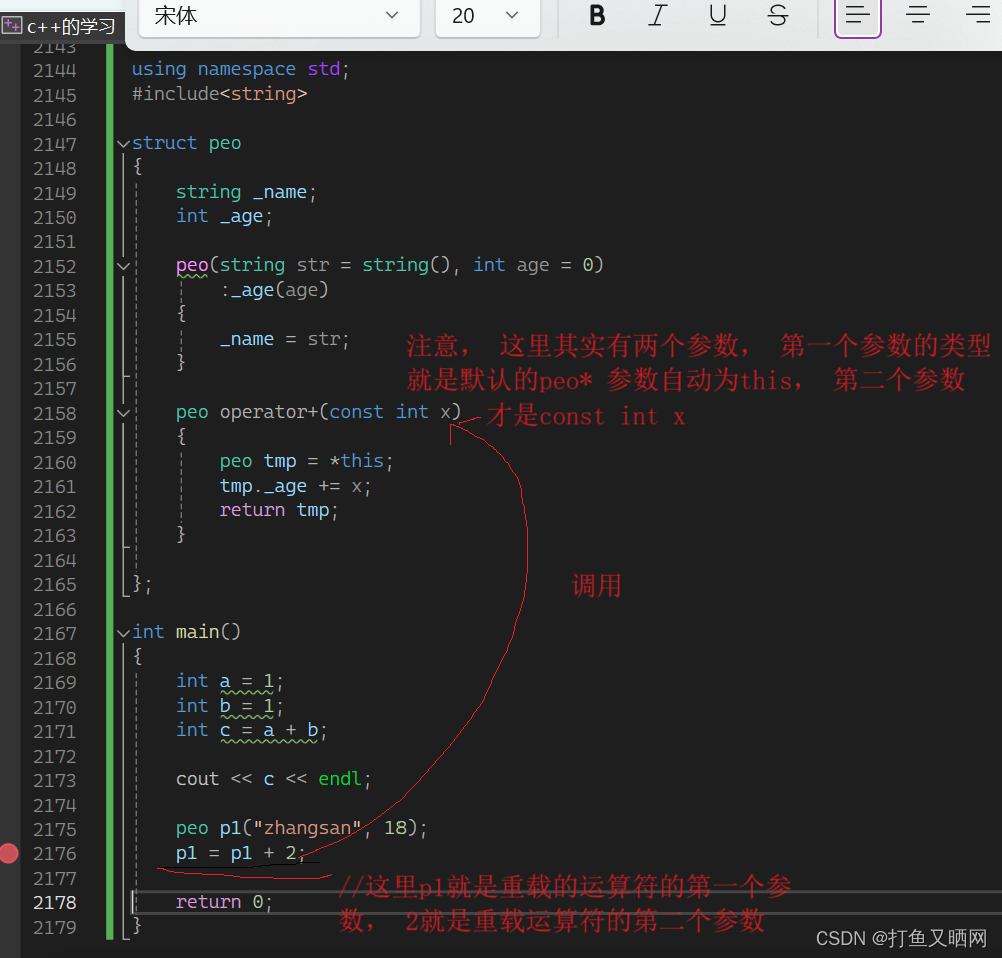The image size is (1002, 958).
Task: Place cursor on 'using namespace std;' line
Action: pyautogui.click(x=240, y=69)
